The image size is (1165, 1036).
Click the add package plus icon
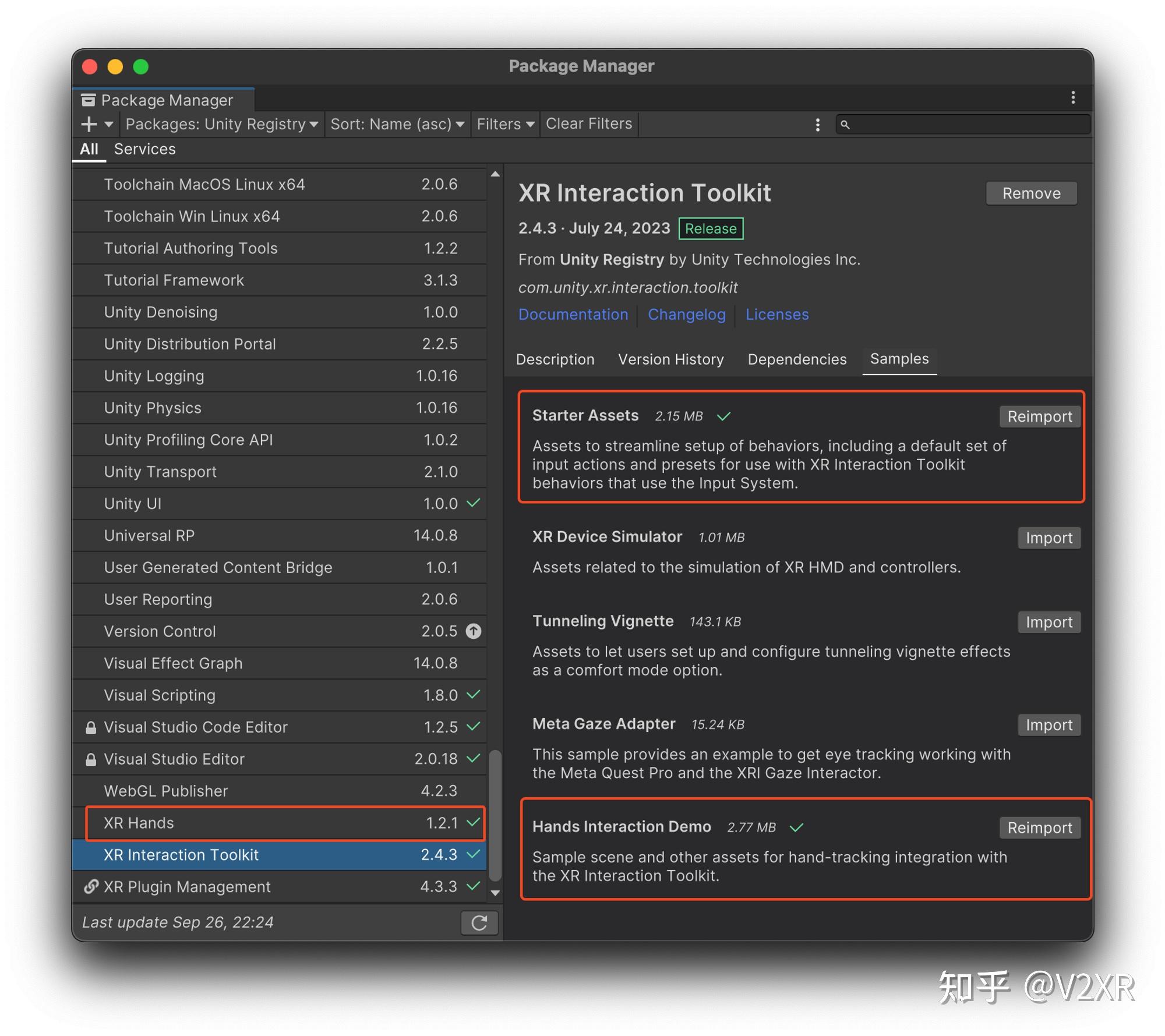(x=89, y=124)
